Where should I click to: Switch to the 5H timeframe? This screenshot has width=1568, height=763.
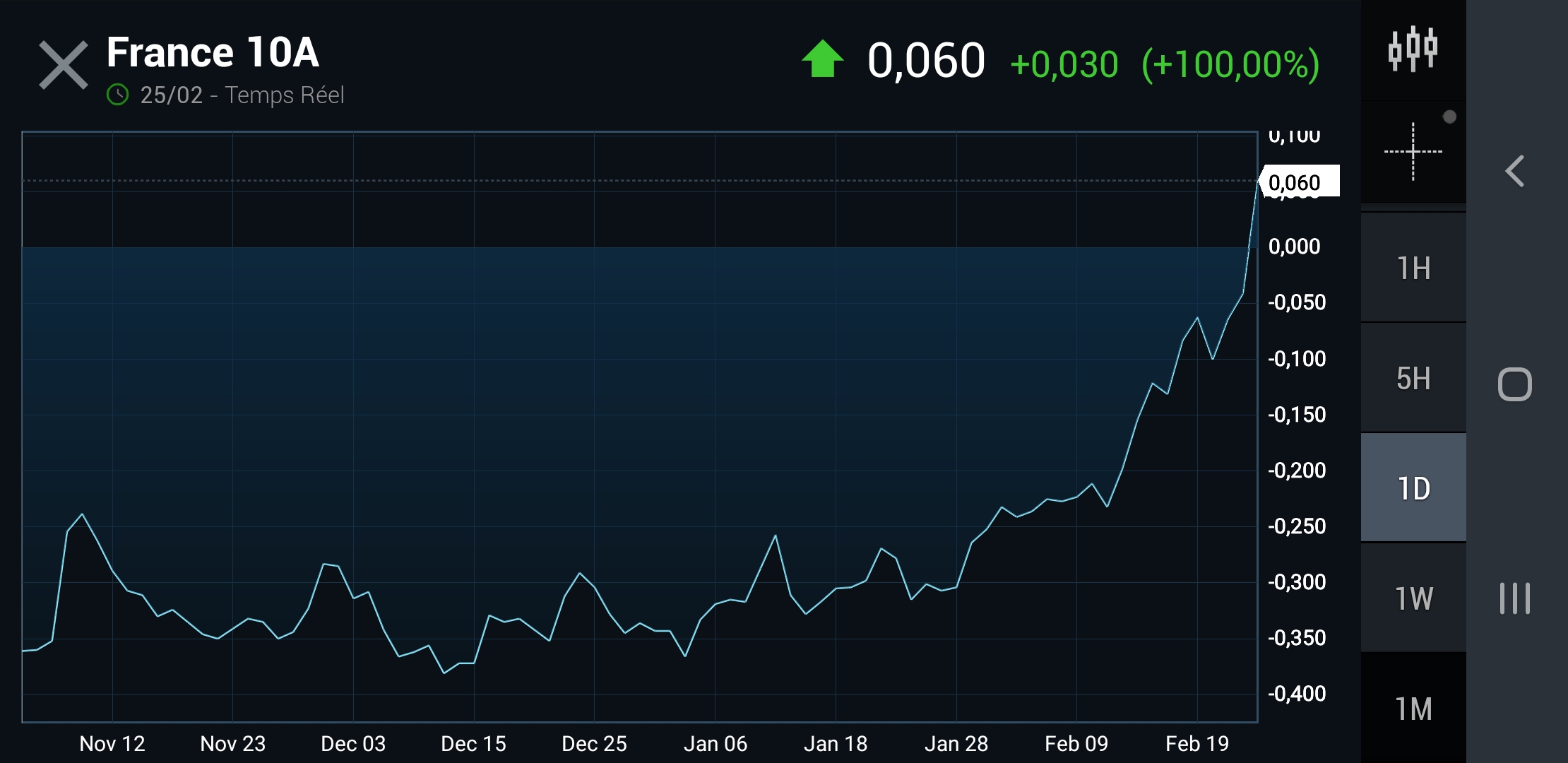point(1413,379)
